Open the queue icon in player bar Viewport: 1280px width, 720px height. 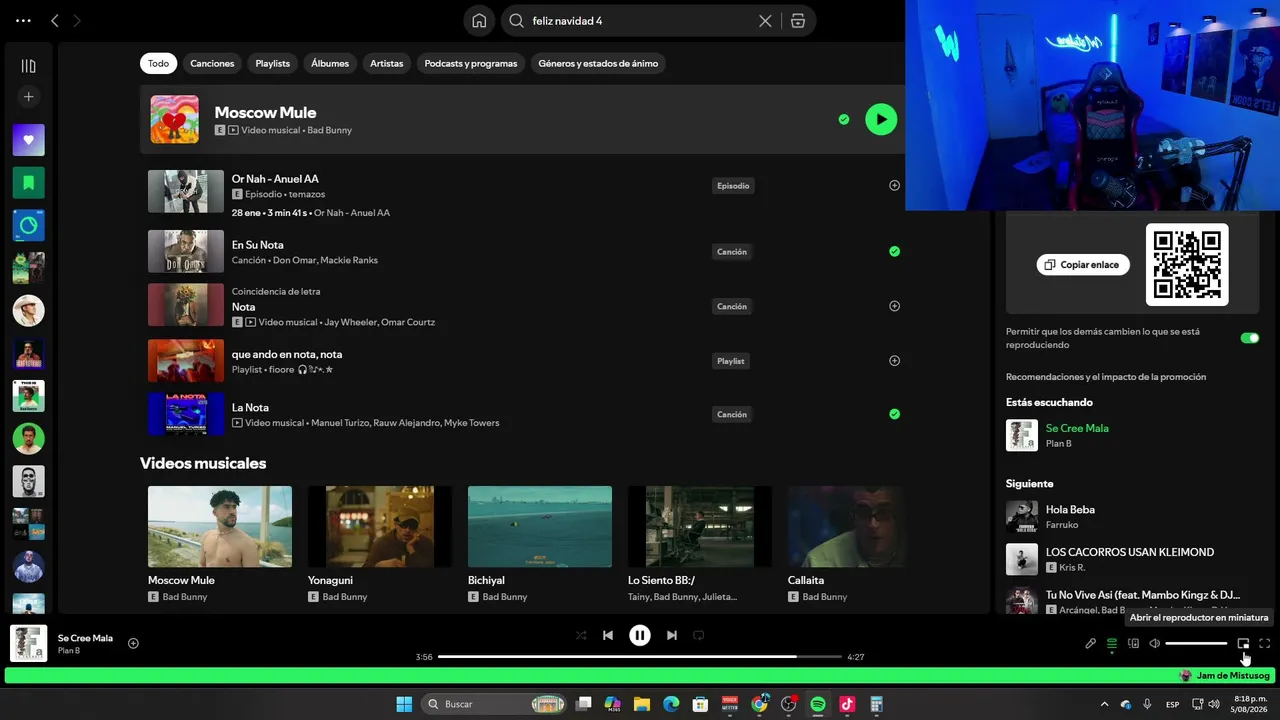click(1111, 644)
